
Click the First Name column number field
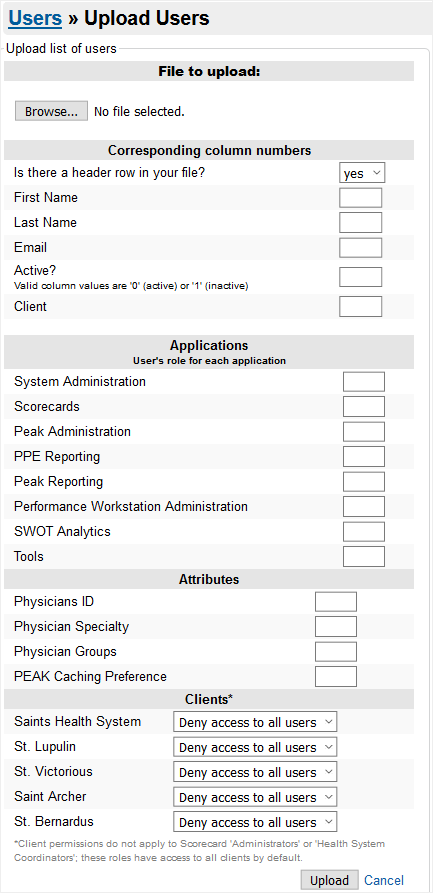pos(361,198)
